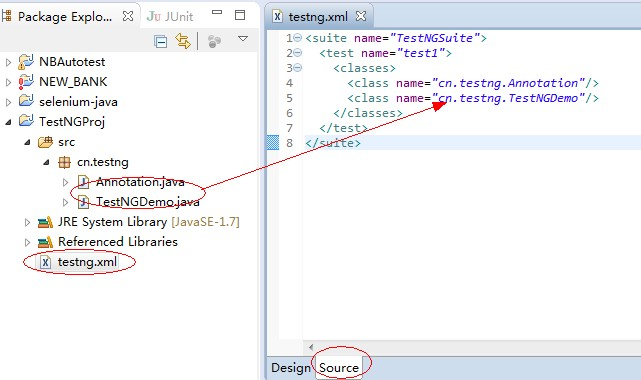Image resolution: width=641 pixels, height=380 pixels.
Task: Select the src folder label
Action: [x=66, y=142]
